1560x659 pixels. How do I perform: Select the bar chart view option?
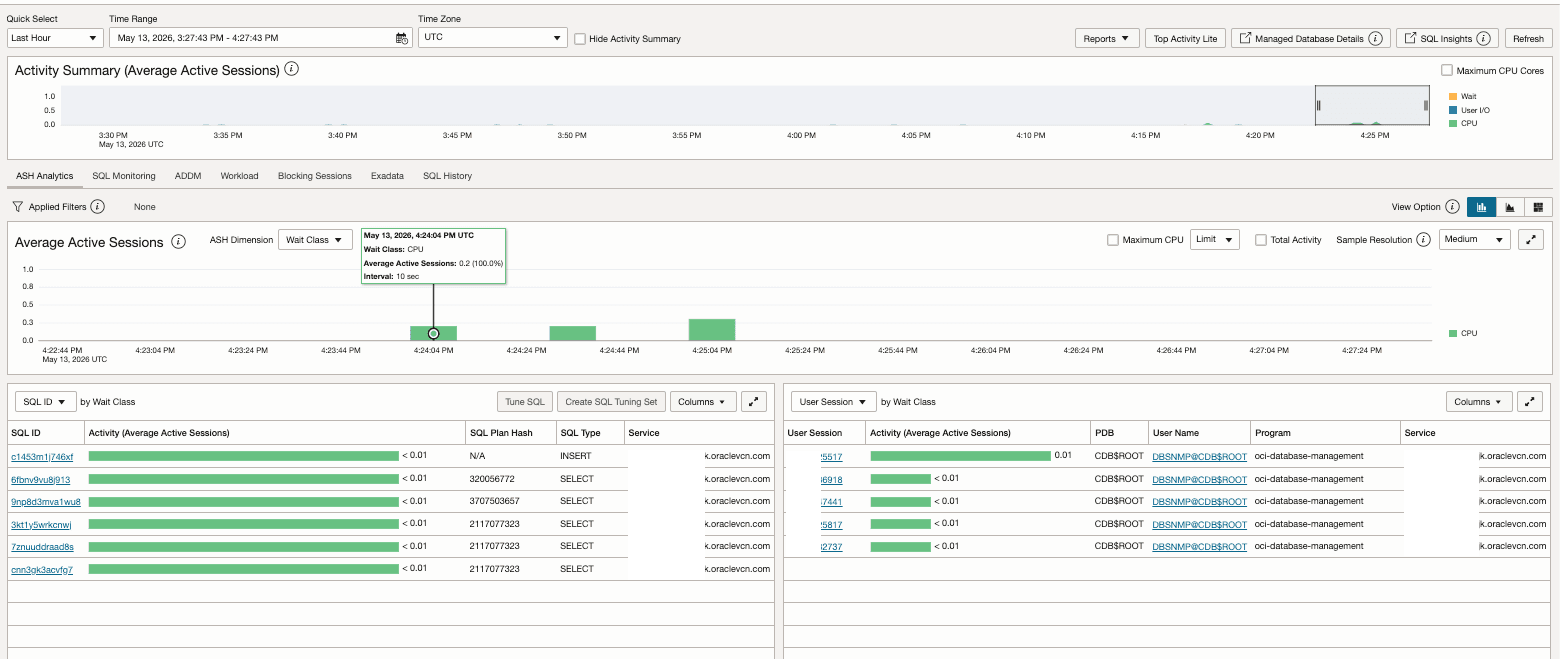click(1481, 207)
